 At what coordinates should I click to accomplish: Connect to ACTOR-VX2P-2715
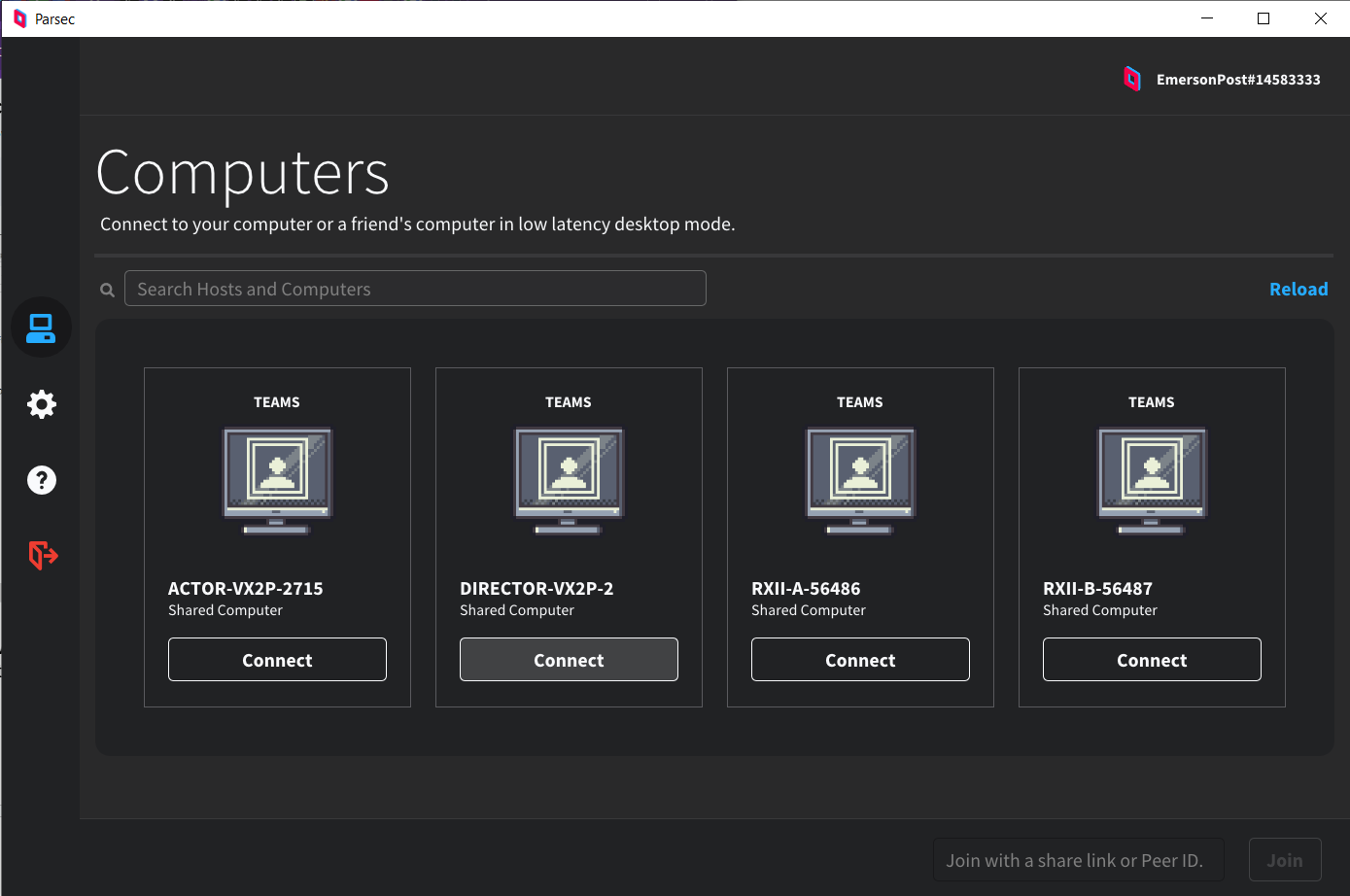pyautogui.click(x=277, y=660)
